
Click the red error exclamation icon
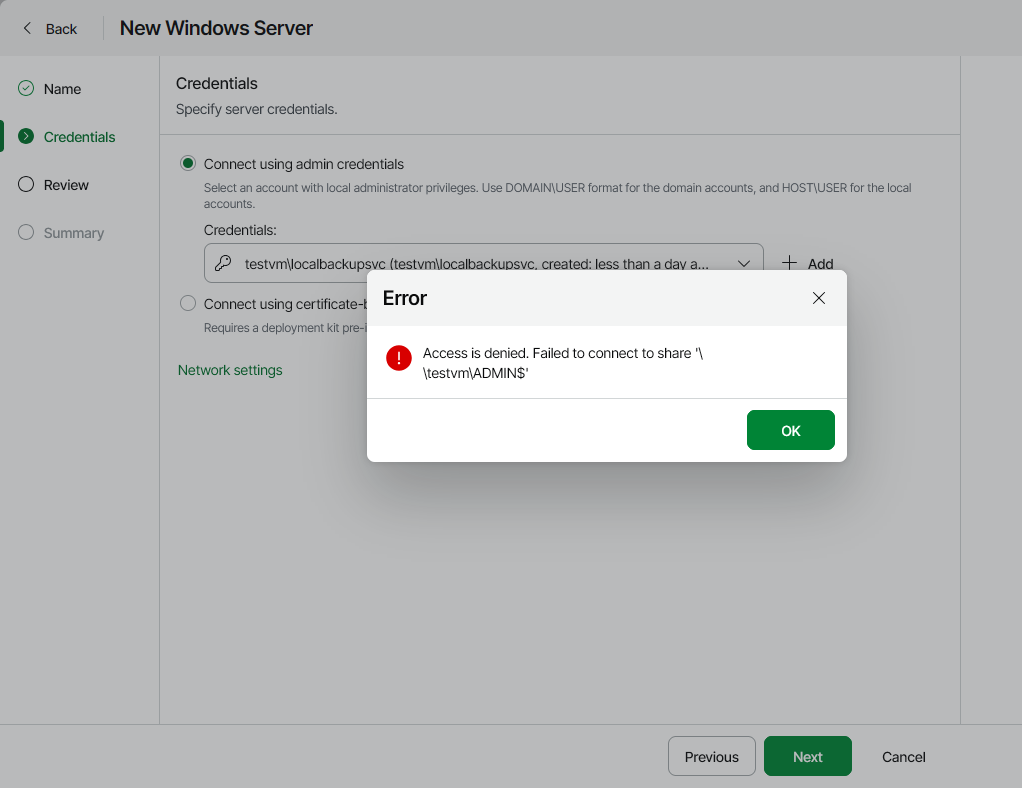point(399,359)
